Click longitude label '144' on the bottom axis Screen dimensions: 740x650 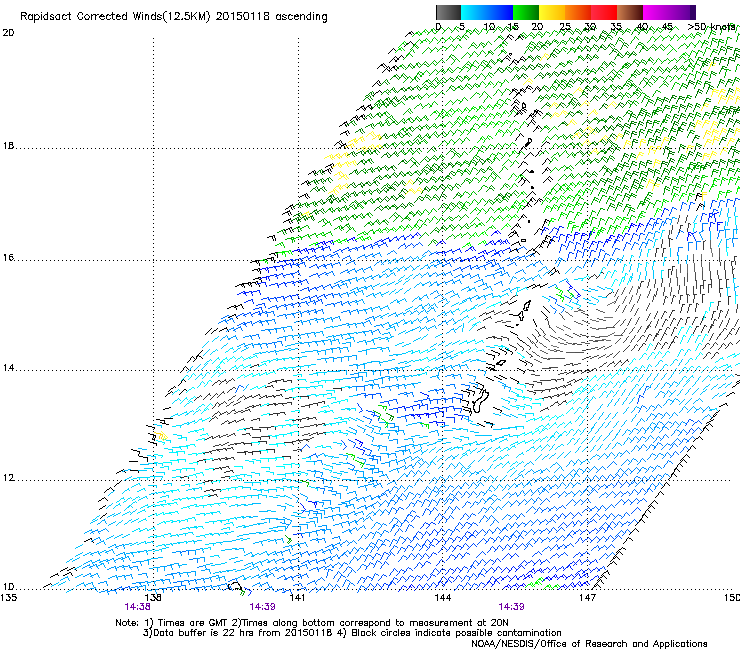[442, 598]
